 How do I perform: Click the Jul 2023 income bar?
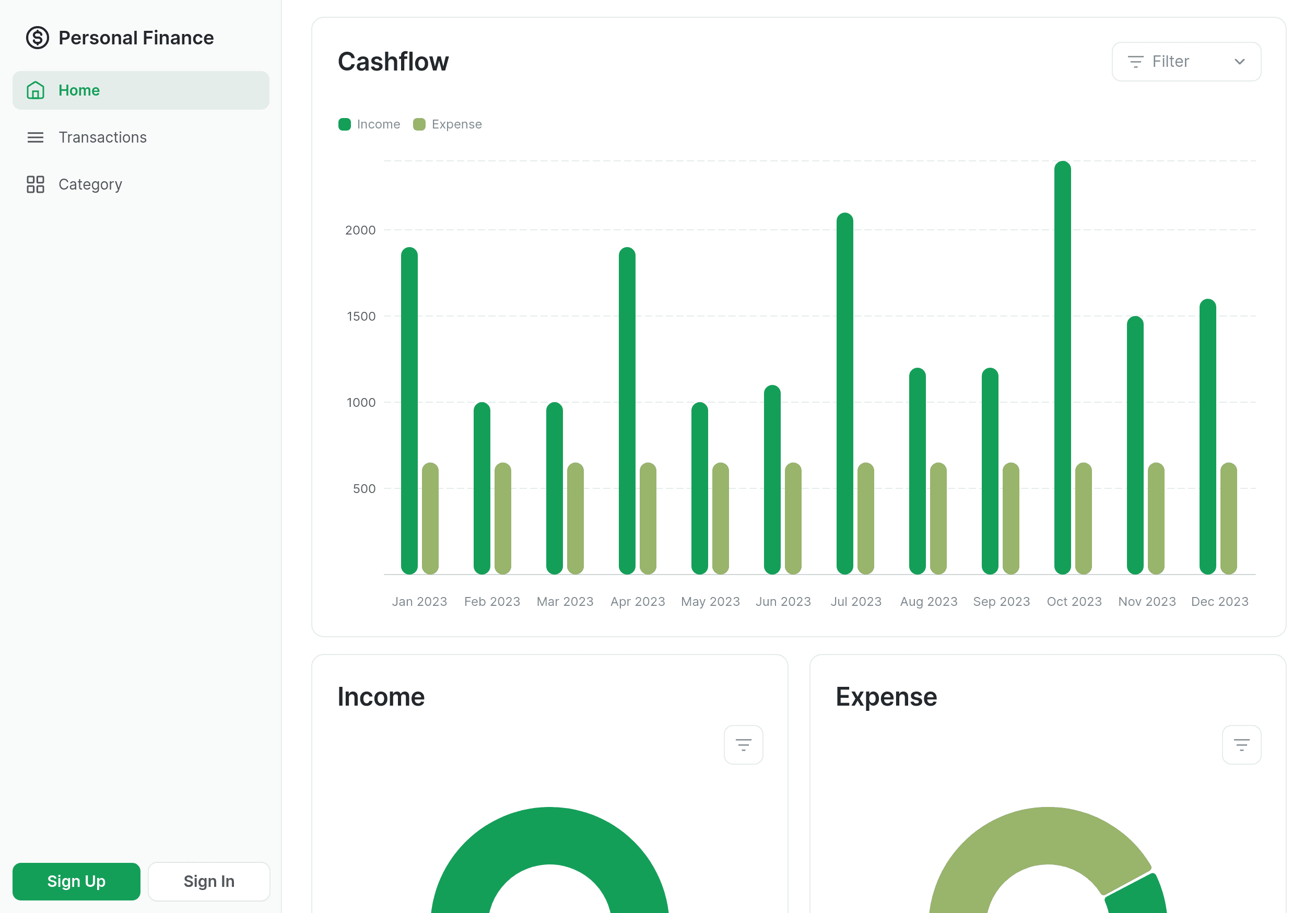[x=844, y=393]
